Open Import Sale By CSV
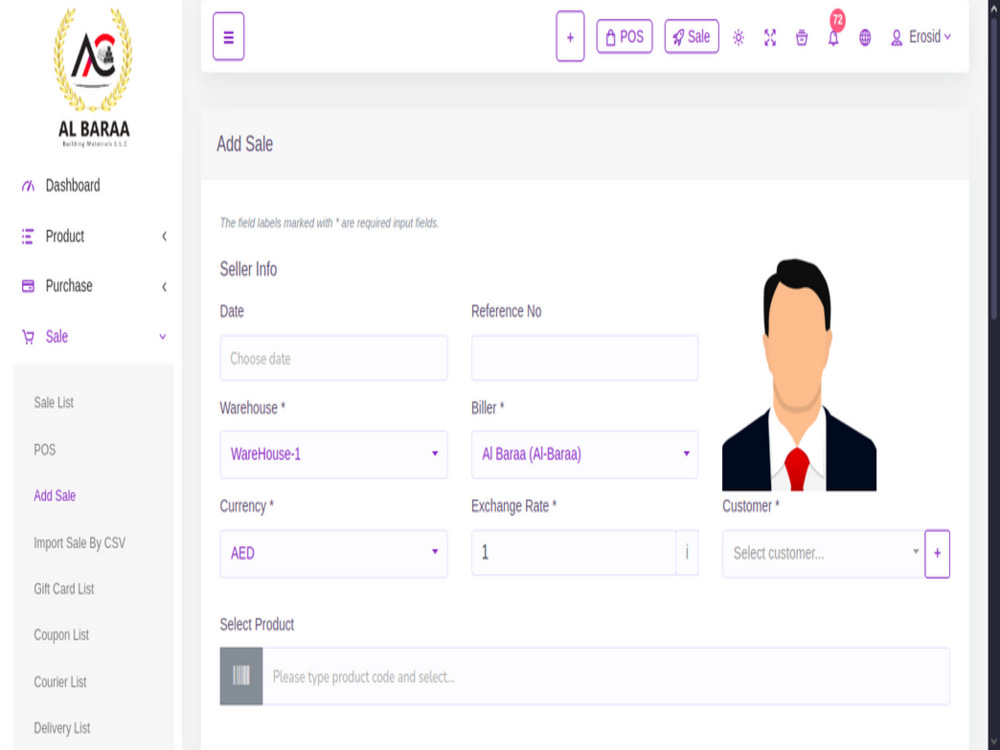The image size is (1000, 750). pyautogui.click(x=80, y=543)
